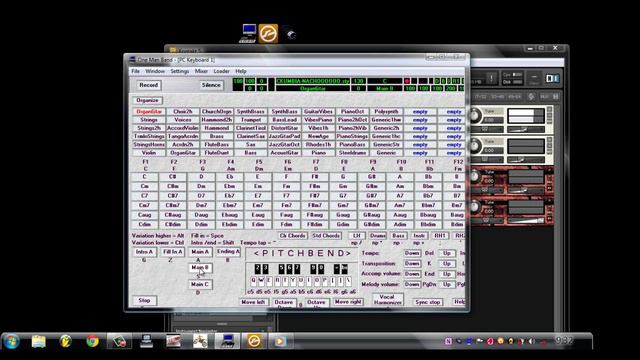This screenshot has width=640, height=360.
Task: Open the Help menu in menu bar
Action: click(241, 71)
